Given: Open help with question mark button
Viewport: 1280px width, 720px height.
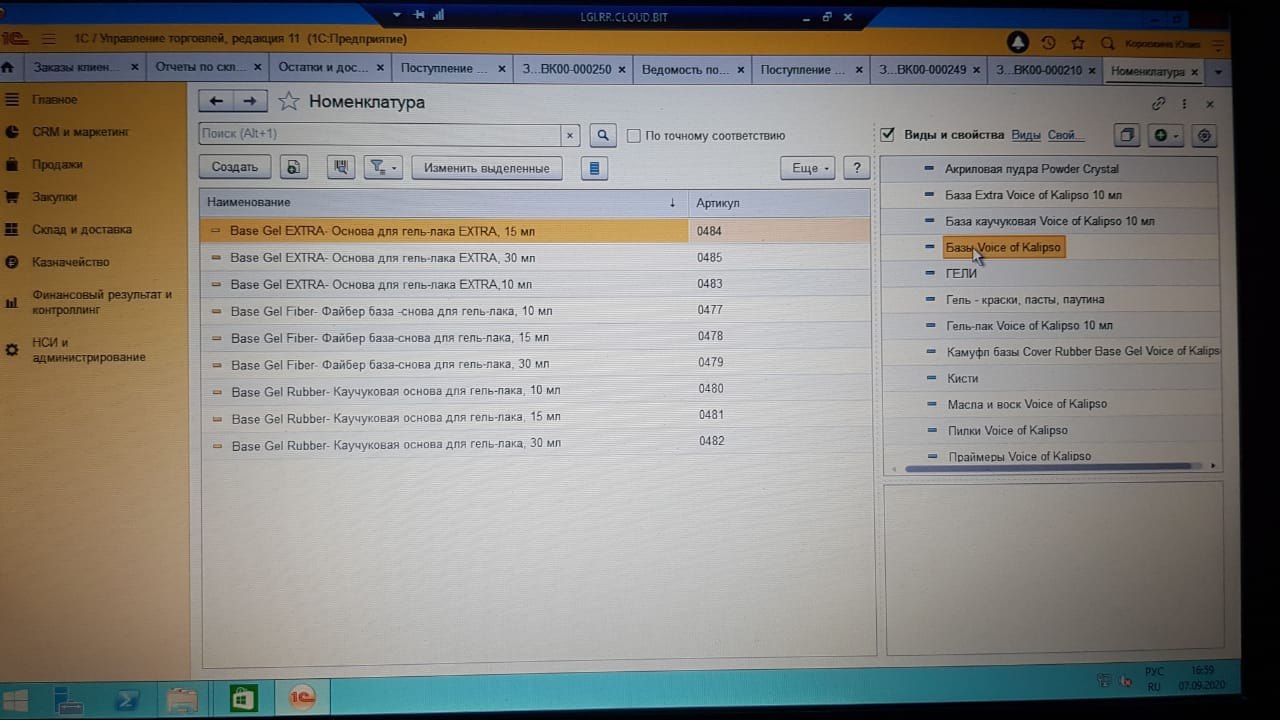Looking at the screenshot, I should coord(856,168).
